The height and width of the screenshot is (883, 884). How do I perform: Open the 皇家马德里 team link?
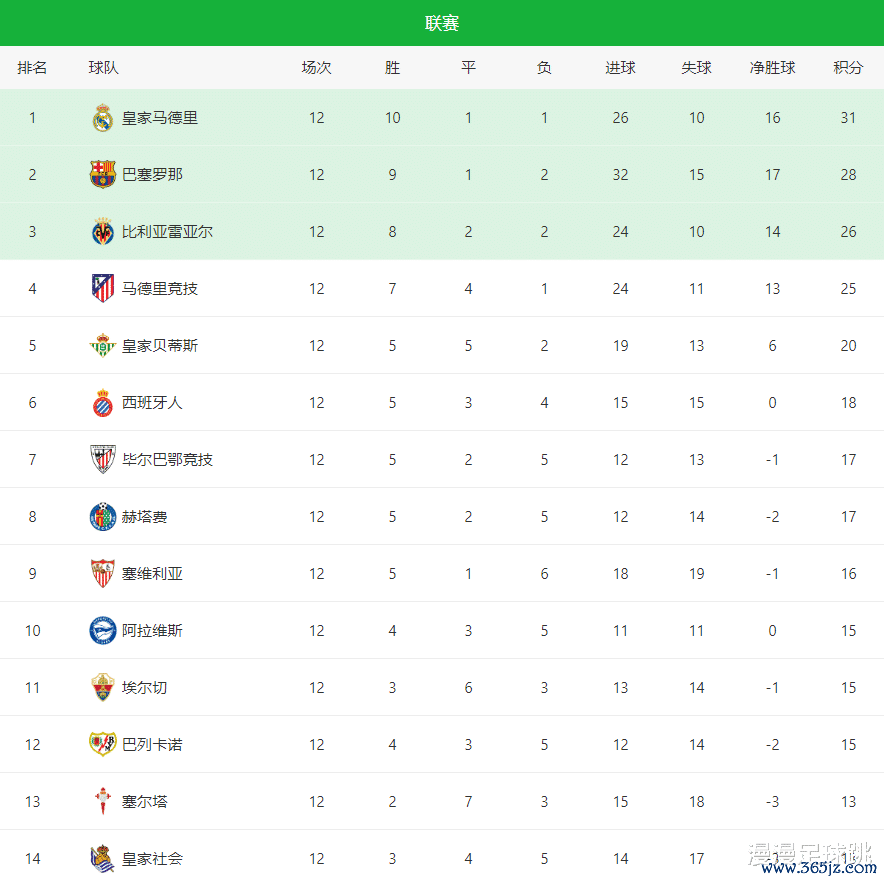pos(160,118)
